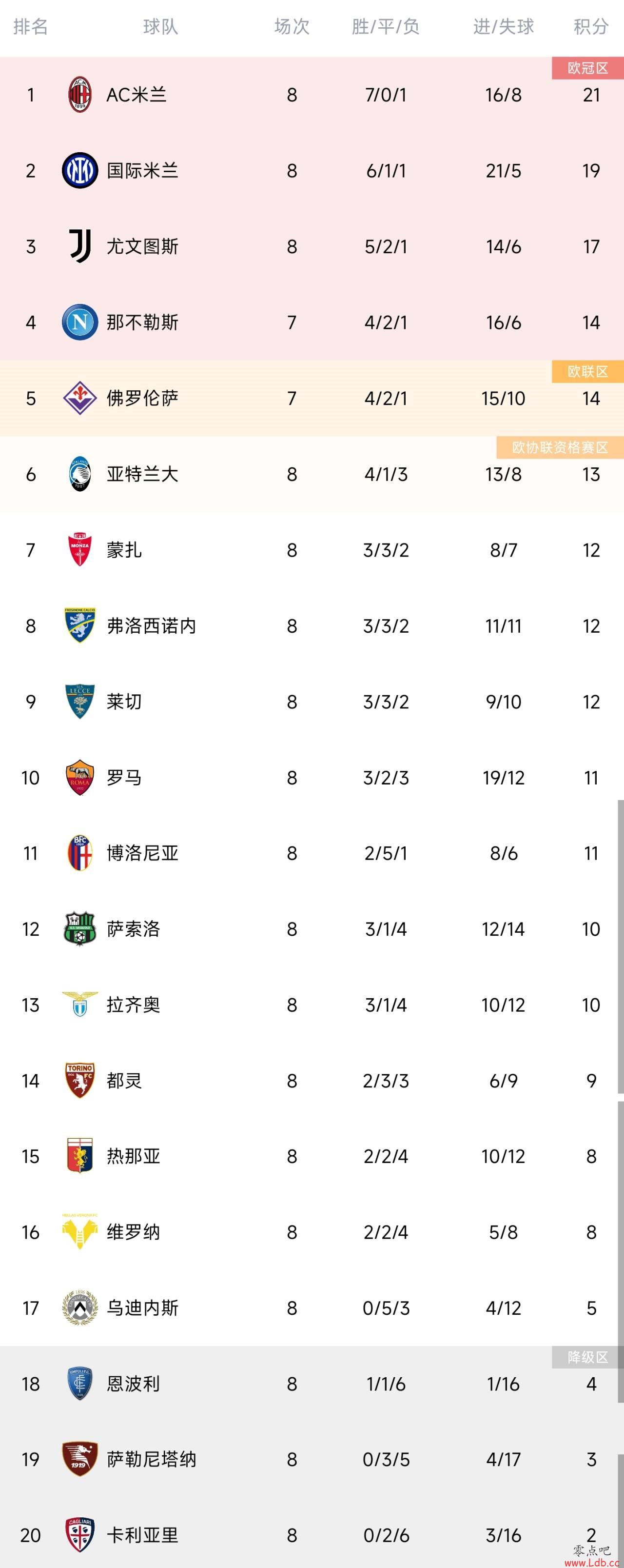Click the Cagliari team badge
The image size is (624, 1568).
click(x=79, y=1534)
